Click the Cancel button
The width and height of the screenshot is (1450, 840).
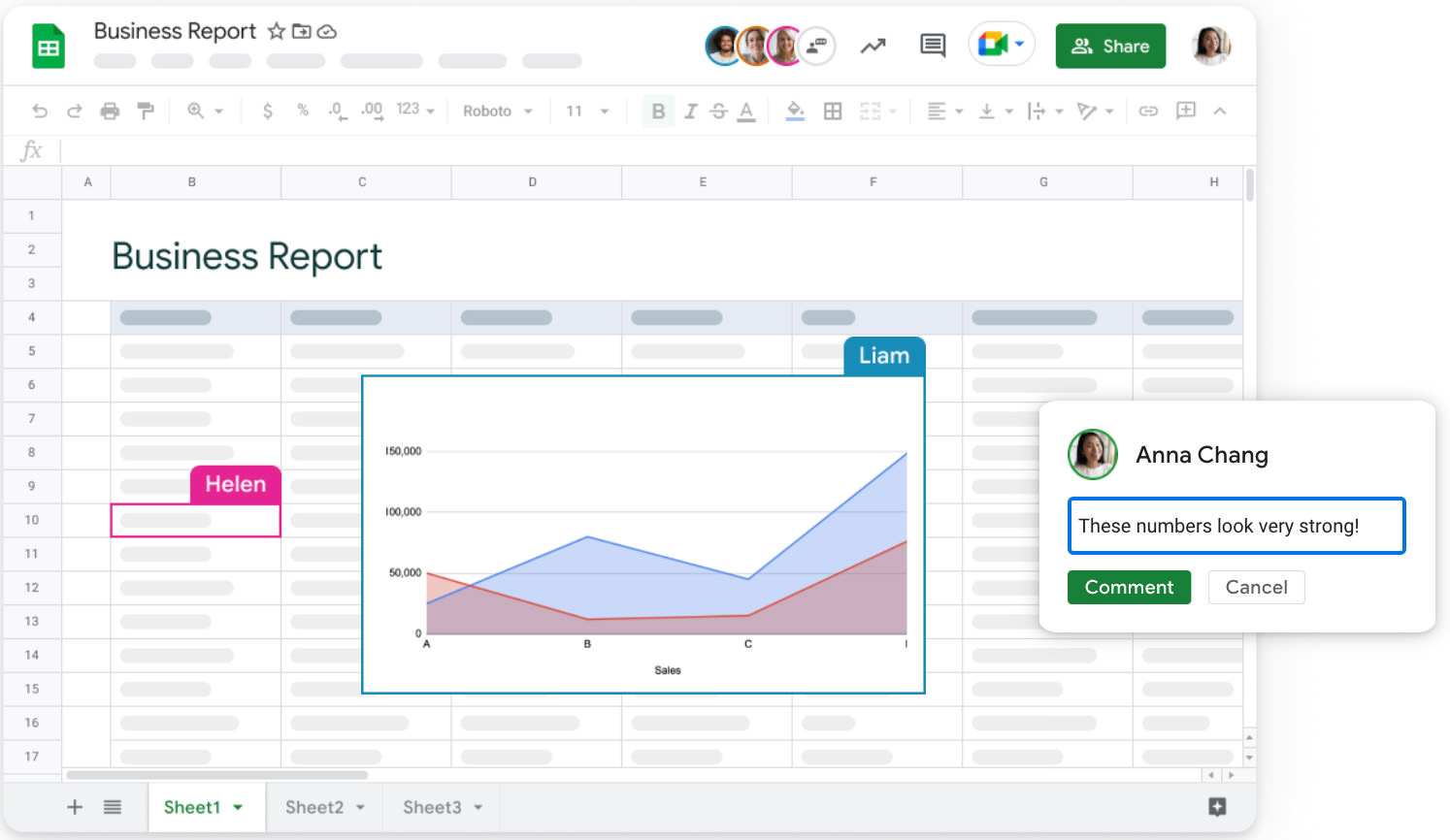tap(1256, 587)
